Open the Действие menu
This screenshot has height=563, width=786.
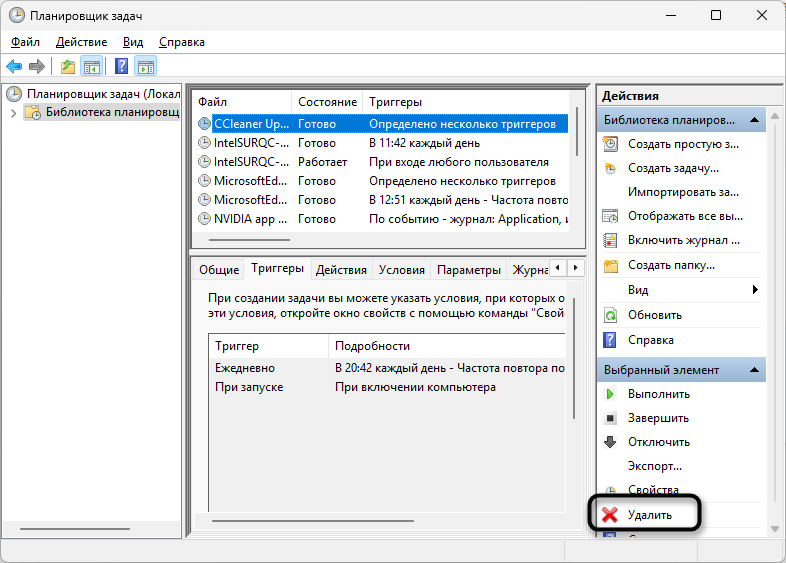coord(81,42)
